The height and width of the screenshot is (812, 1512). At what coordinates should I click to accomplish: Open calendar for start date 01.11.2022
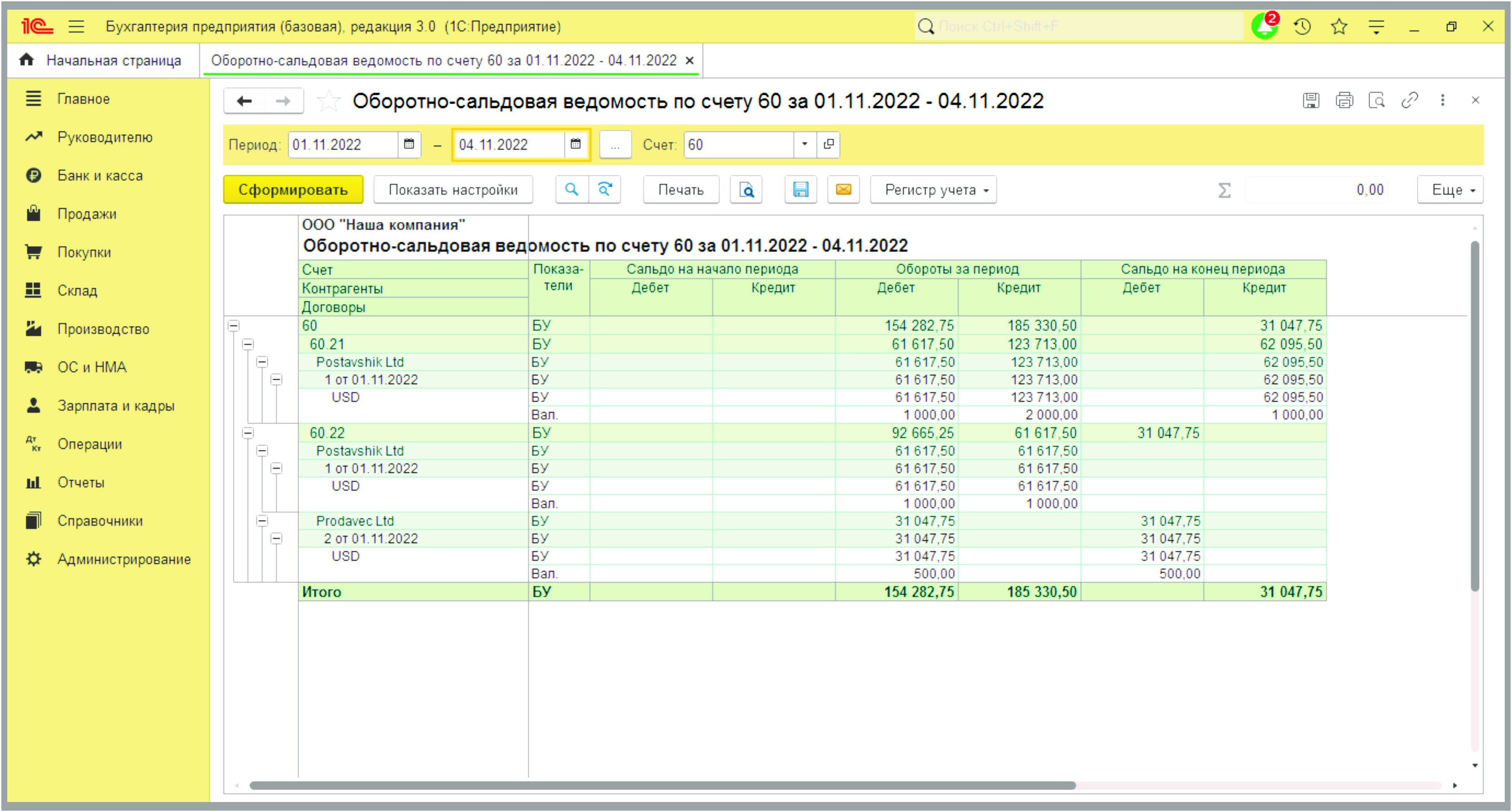(x=409, y=144)
